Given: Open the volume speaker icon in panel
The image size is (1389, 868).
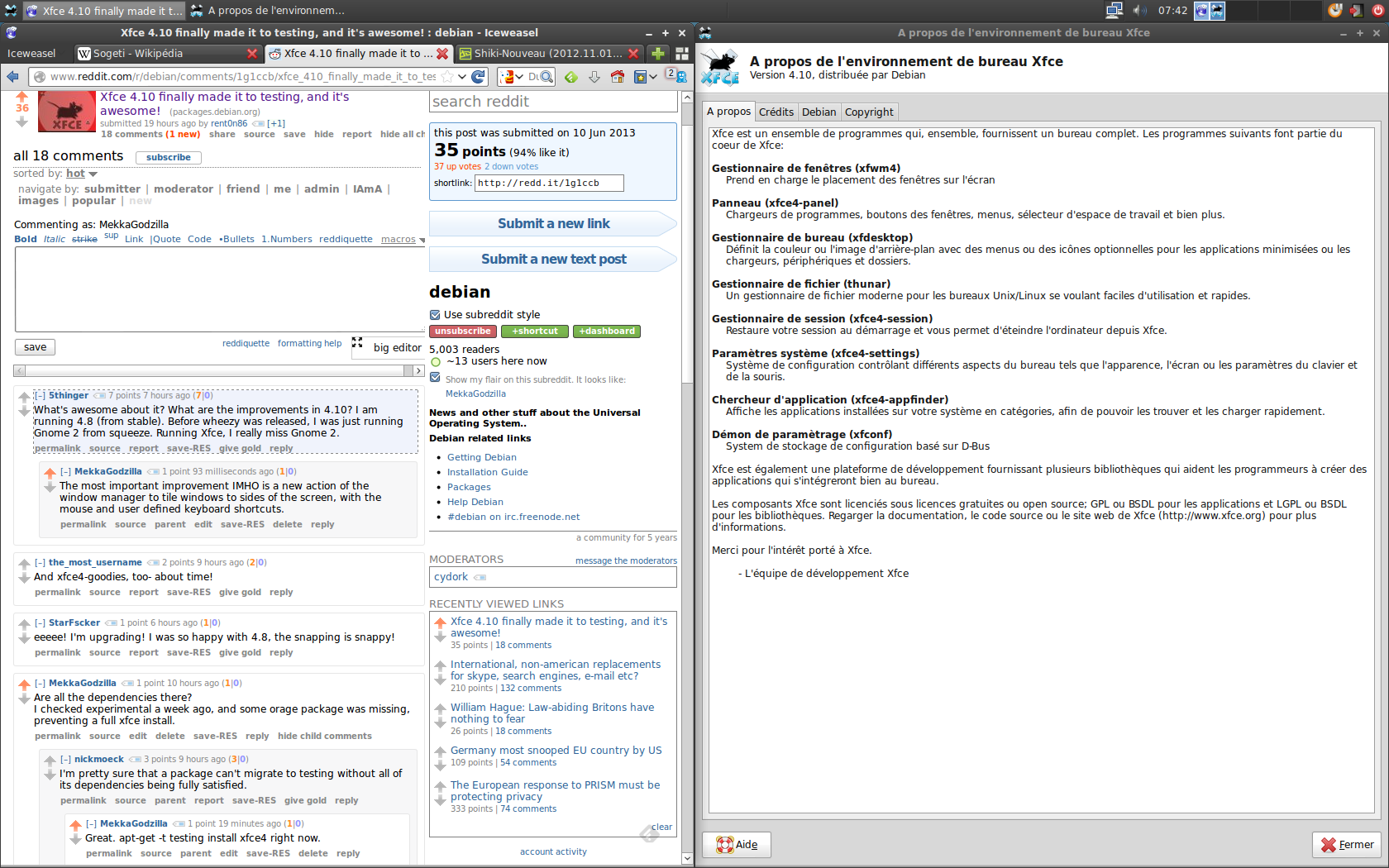Looking at the screenshot, I should pyautogui.click(x=1140, y=10).
